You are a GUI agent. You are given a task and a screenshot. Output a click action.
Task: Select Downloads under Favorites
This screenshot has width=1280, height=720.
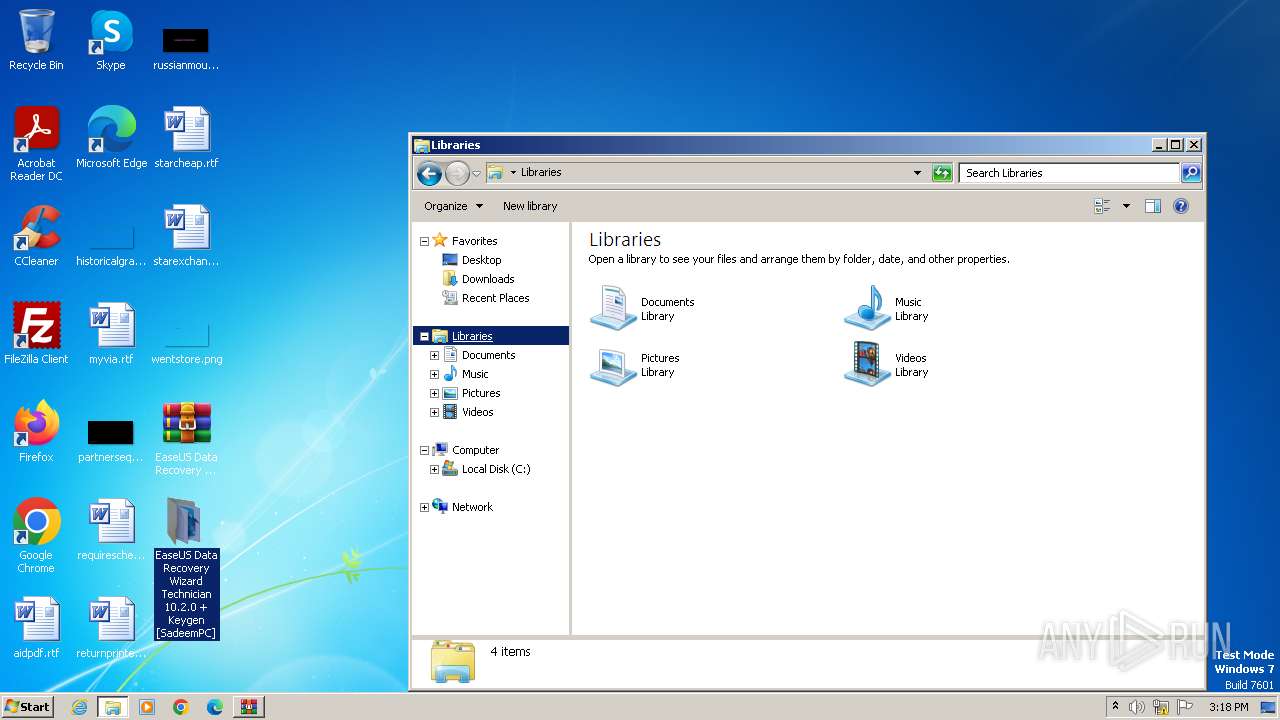(487, 279)
